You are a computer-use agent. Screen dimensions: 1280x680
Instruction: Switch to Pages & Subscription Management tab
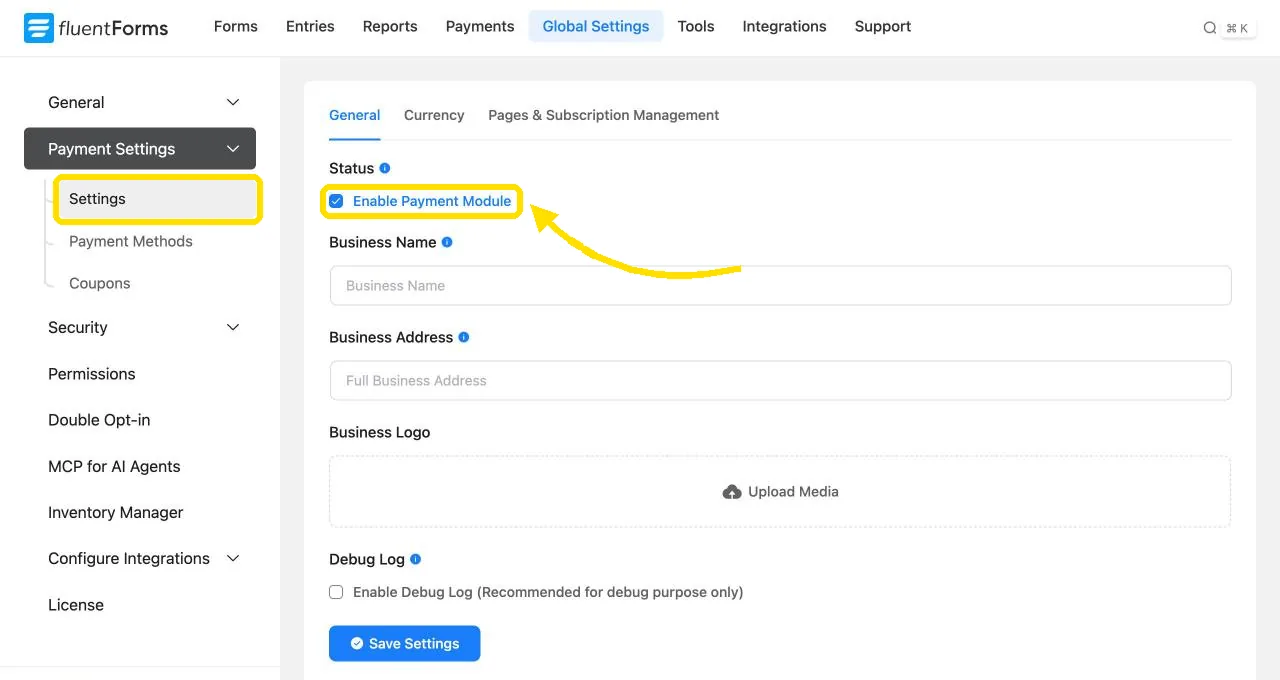pos(604,115)
